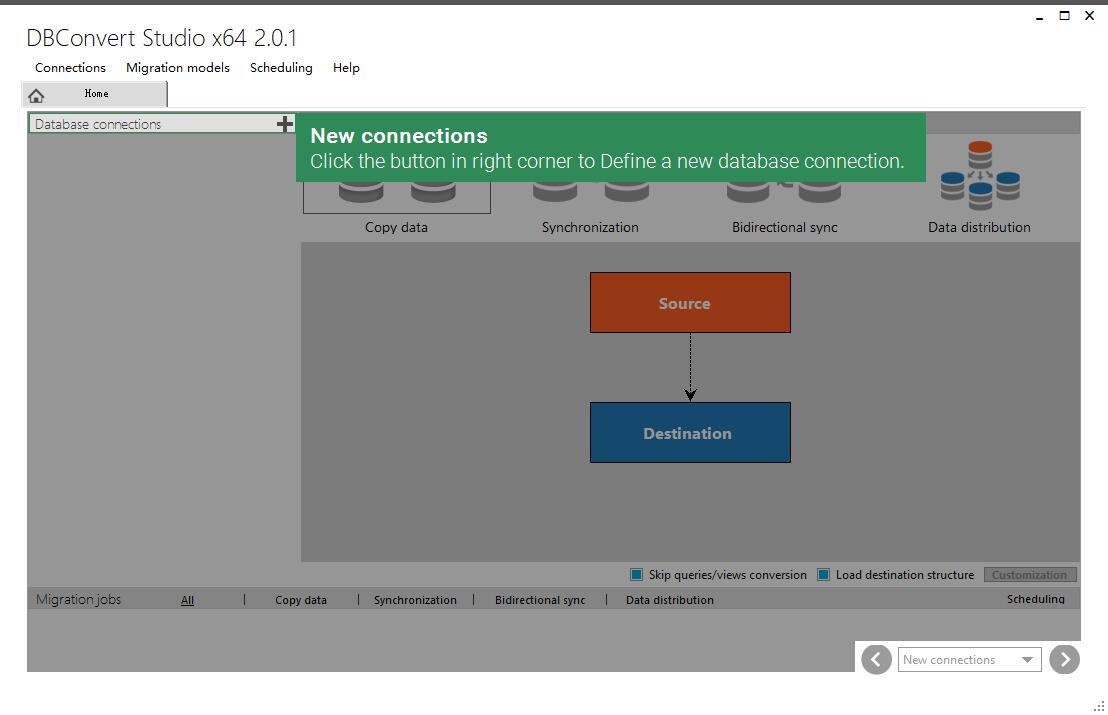Toggle the Scheduling option in Migration jobs bar

[x=1035, y=599]
